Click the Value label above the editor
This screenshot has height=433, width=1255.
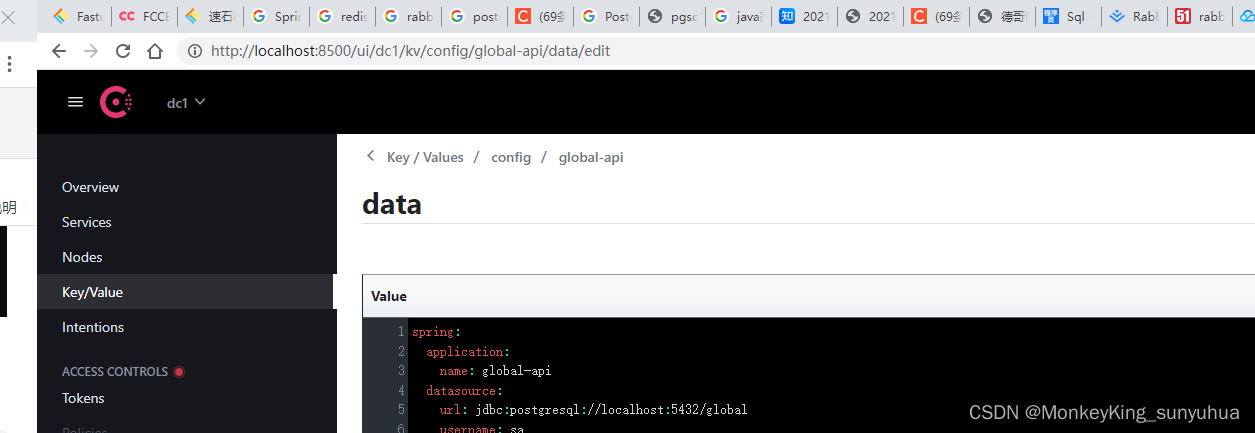point(389,296)
